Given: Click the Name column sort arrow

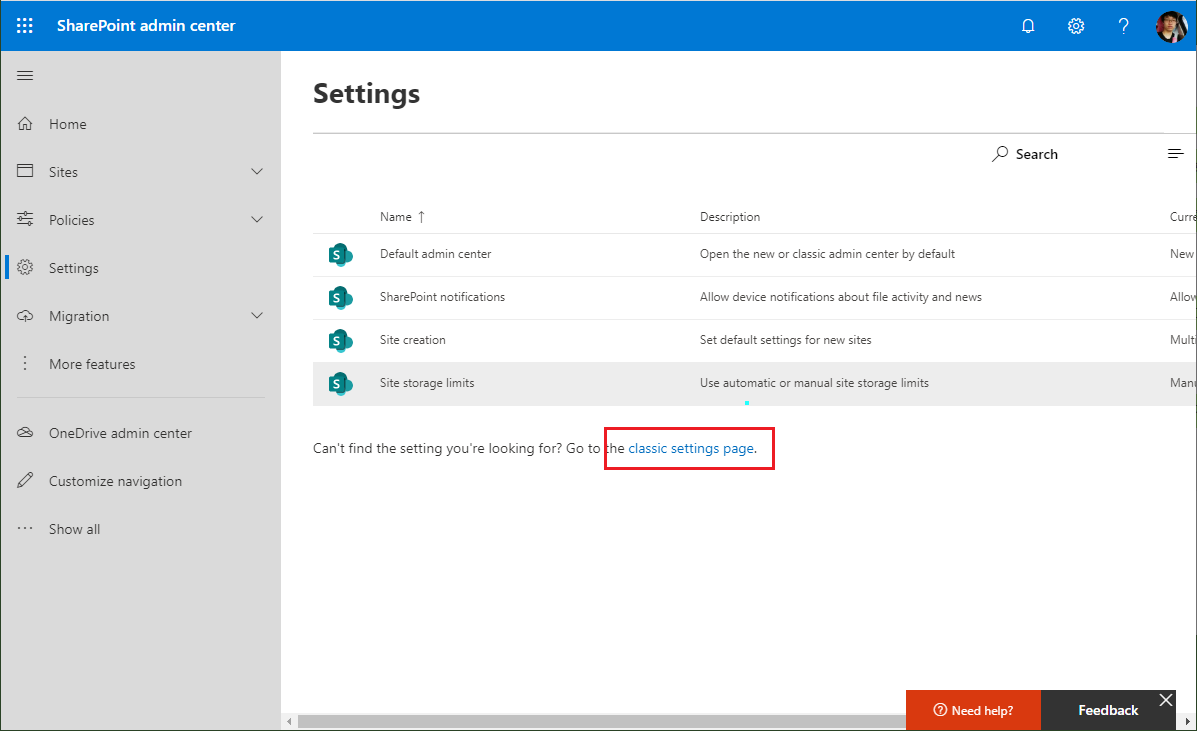Looking at the screenshot, I should (421, 217).
